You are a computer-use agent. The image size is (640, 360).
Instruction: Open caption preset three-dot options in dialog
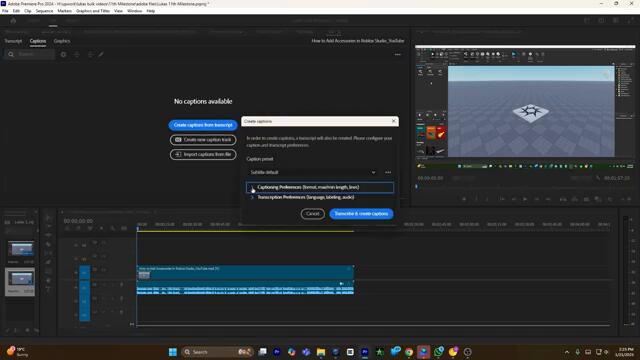click(x=388, y=172)
